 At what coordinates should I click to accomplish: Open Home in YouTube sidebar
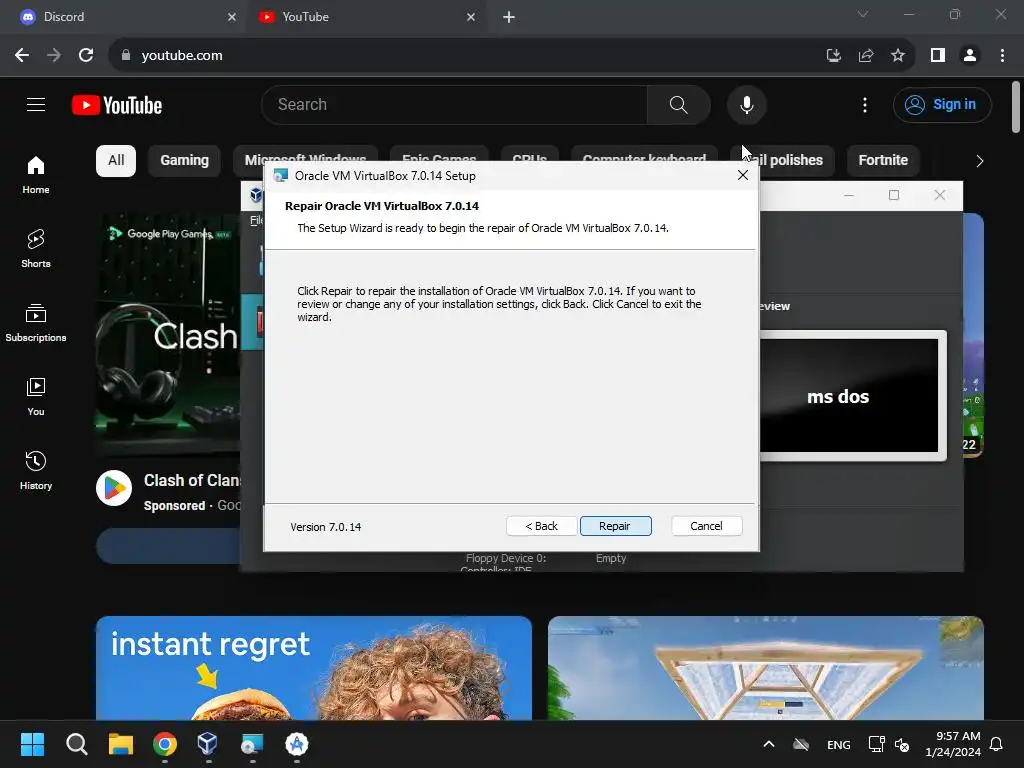point(36,175)
